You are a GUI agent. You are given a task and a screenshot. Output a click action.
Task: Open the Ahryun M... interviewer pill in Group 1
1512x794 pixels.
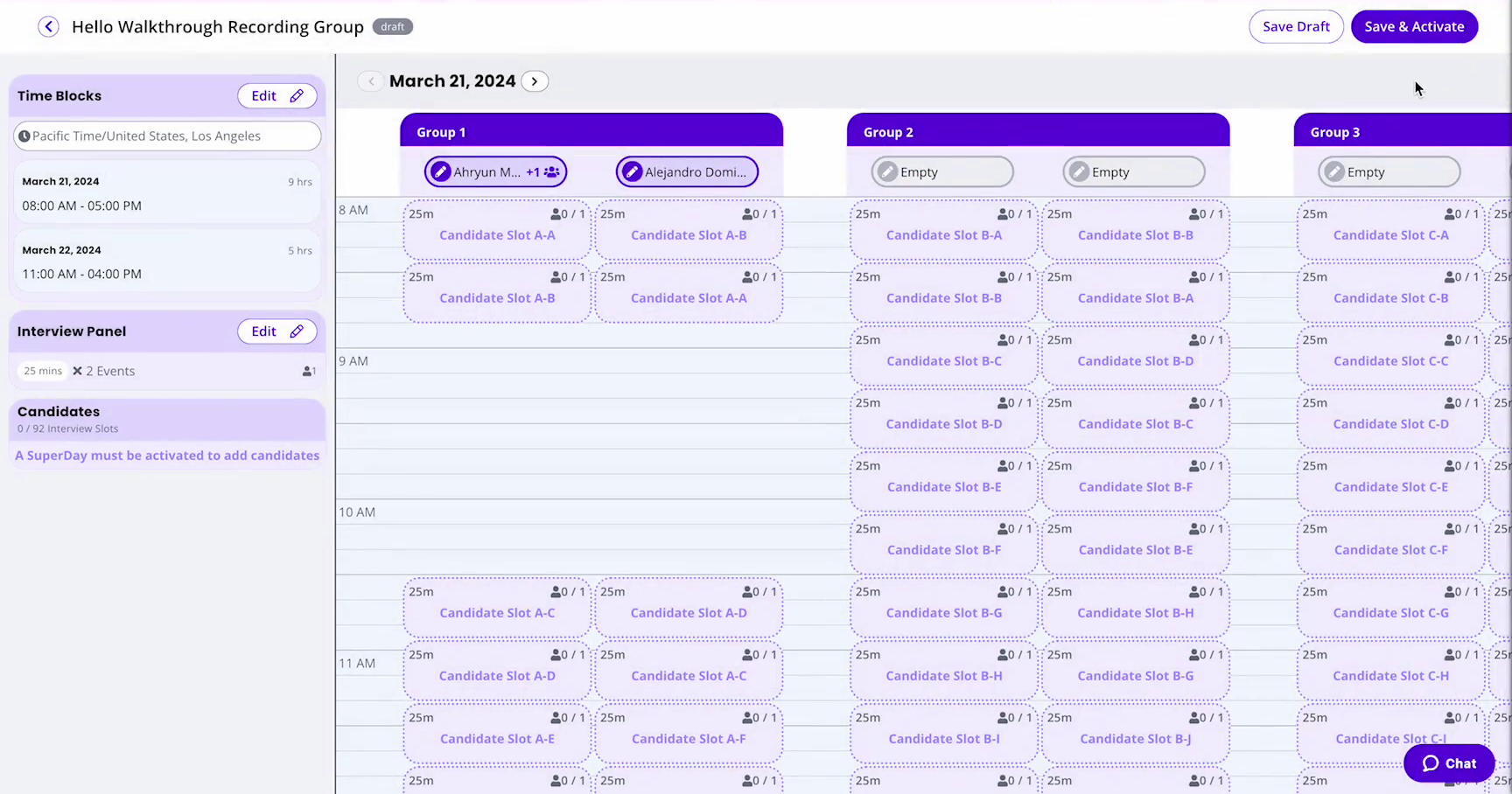click(x=496, y=172)
